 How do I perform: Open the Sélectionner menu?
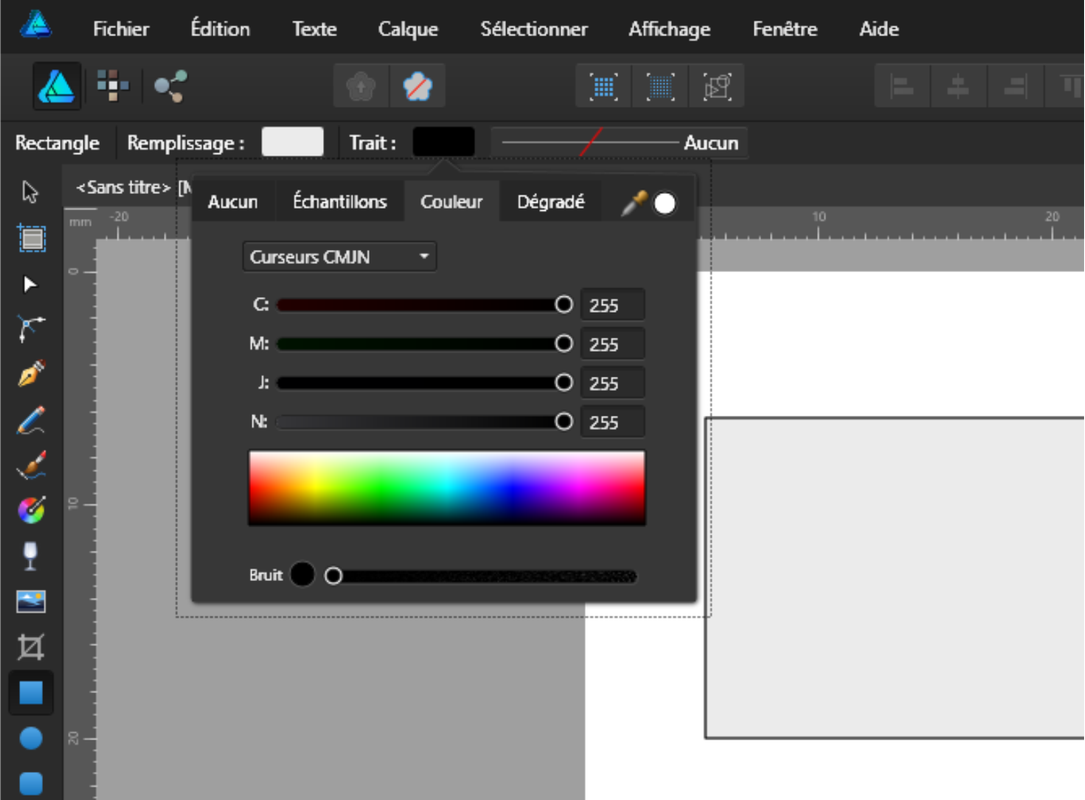tap(534, 29)
